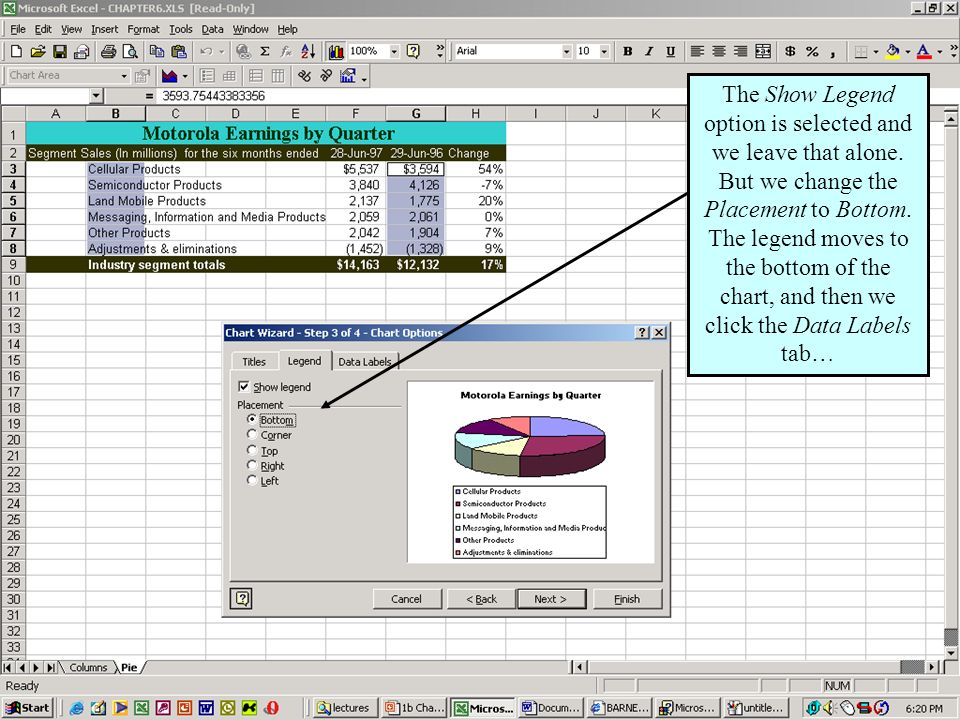Open Print Preview from the toolbar
Screen dimensions: 960x720
point(130,52)
